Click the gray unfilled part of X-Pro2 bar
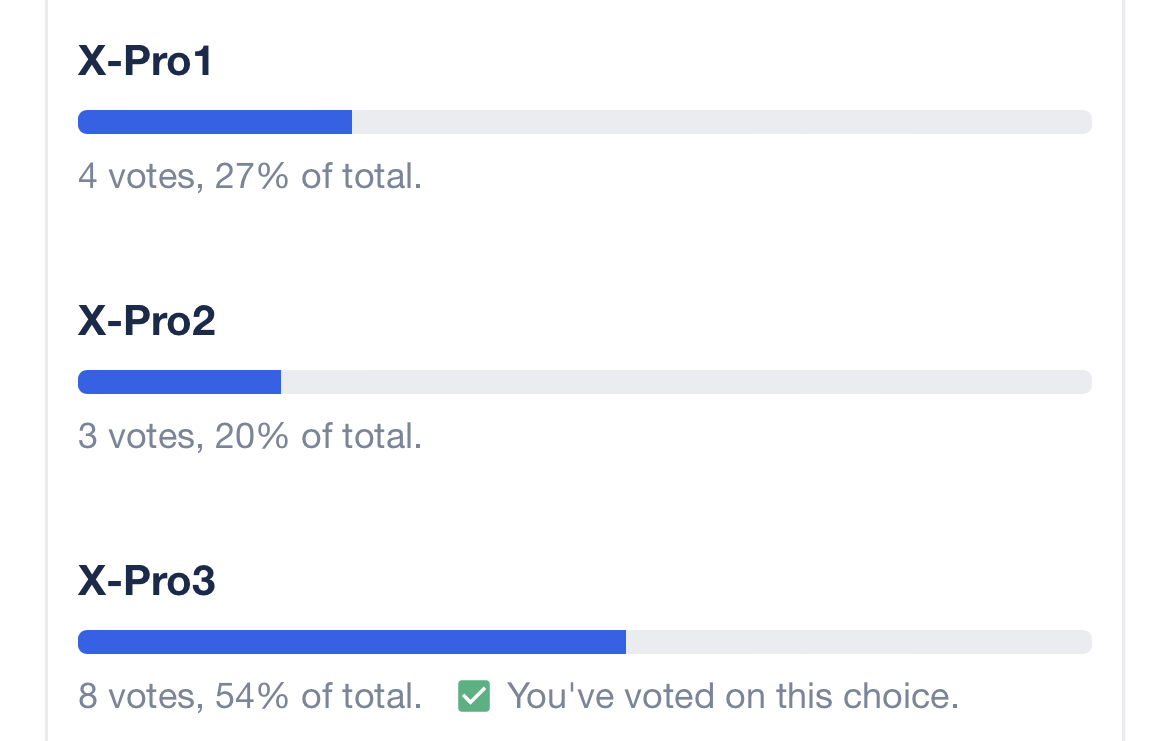The width and height of the screenshot is (1170, 741). [685, 382]
